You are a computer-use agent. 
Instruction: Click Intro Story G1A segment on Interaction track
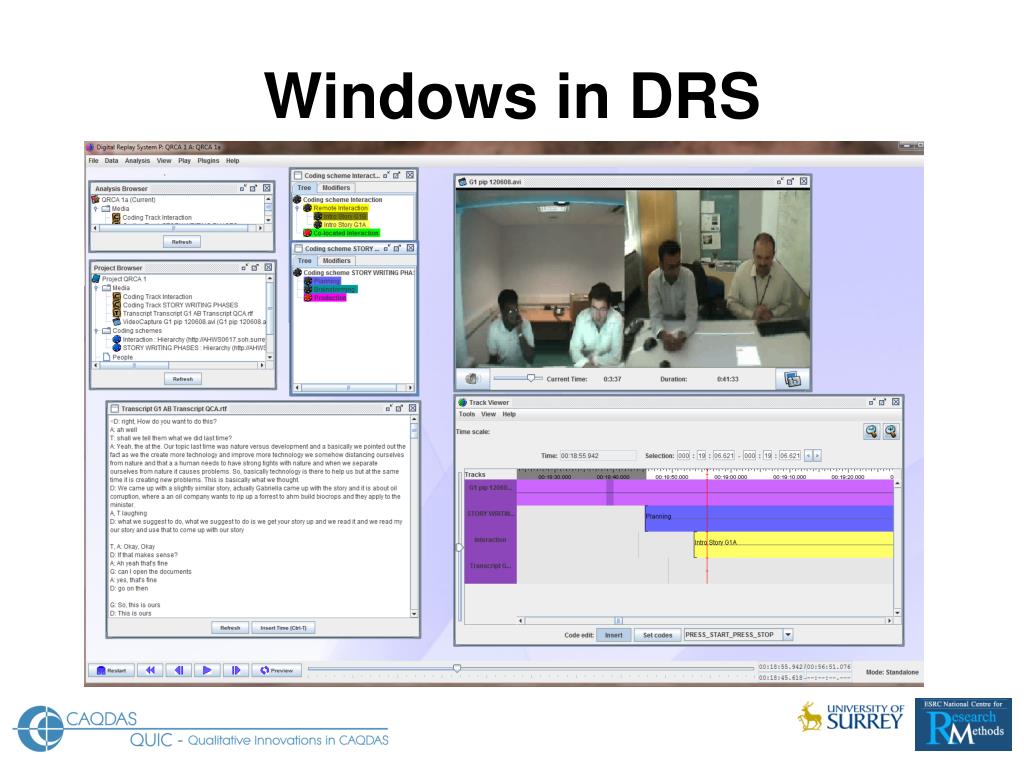point(793,545)
